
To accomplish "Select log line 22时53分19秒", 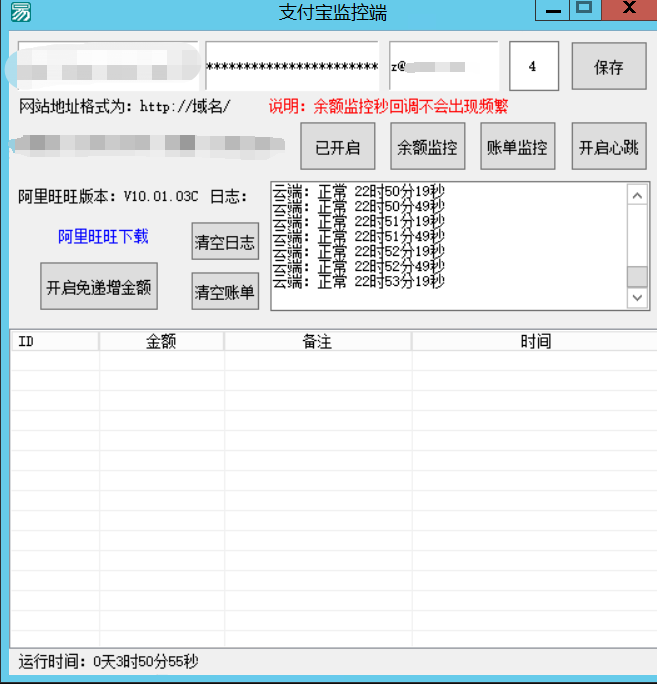I will [x=359, y=281].
